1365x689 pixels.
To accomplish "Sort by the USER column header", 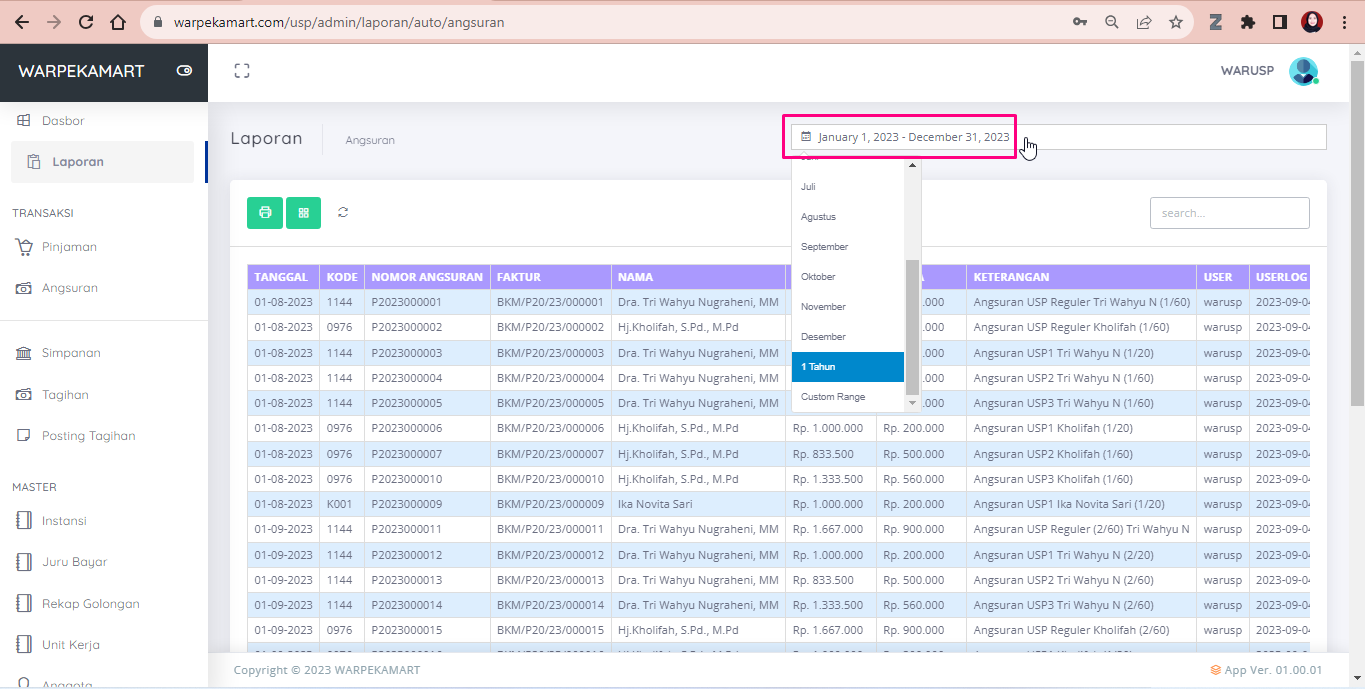I will click(x=1222, y=277).
